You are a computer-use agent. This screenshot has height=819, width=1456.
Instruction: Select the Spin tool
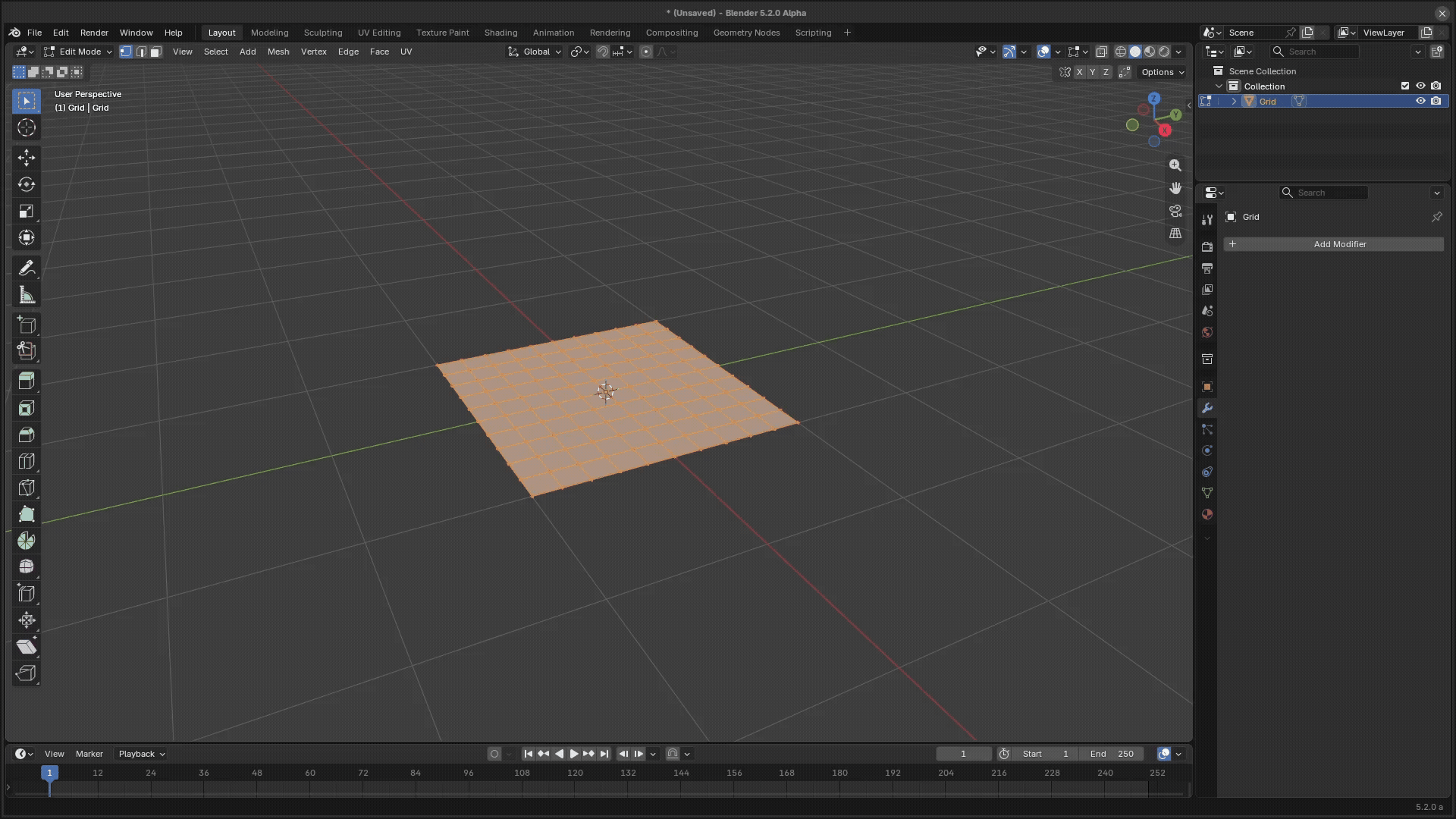pyautogui.click(x=27, y=541)
